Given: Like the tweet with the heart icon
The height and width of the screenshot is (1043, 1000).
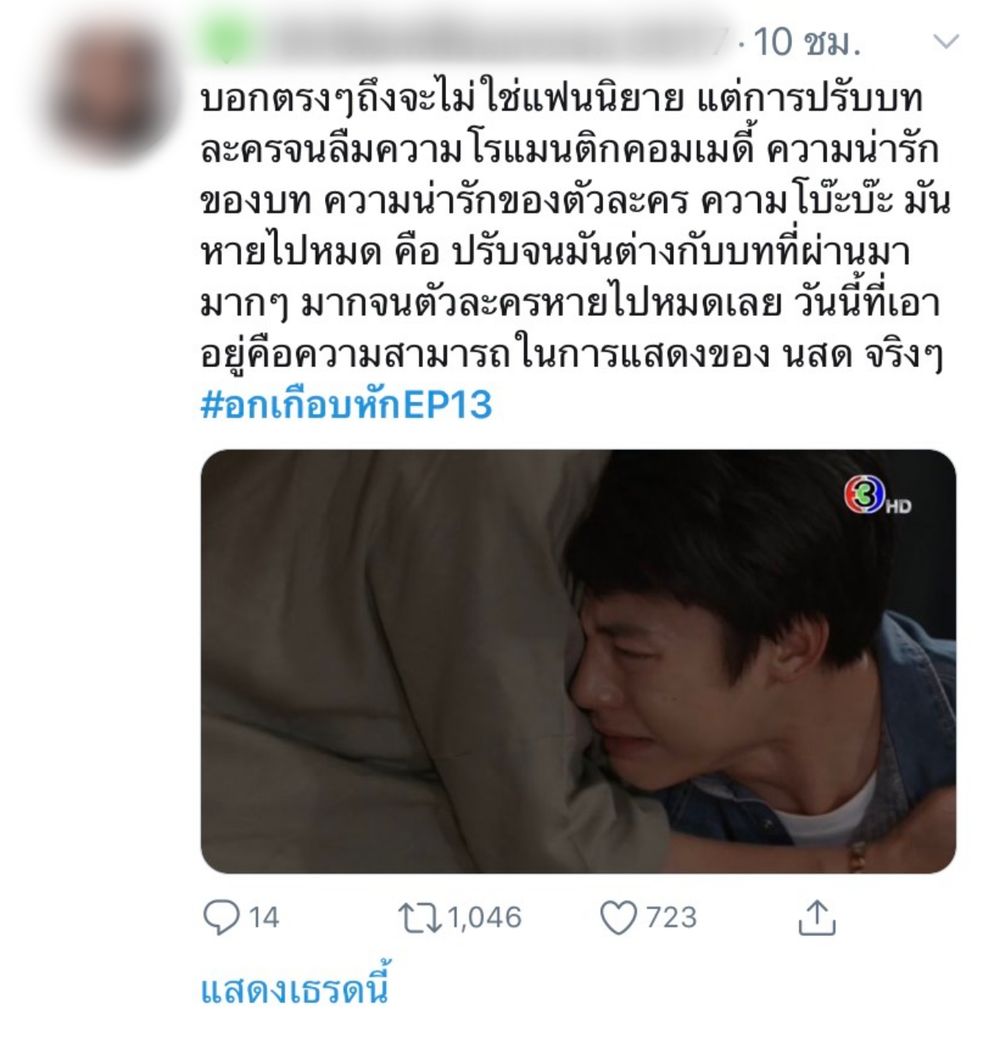Looking at the screenshot, I should [618, 918].
